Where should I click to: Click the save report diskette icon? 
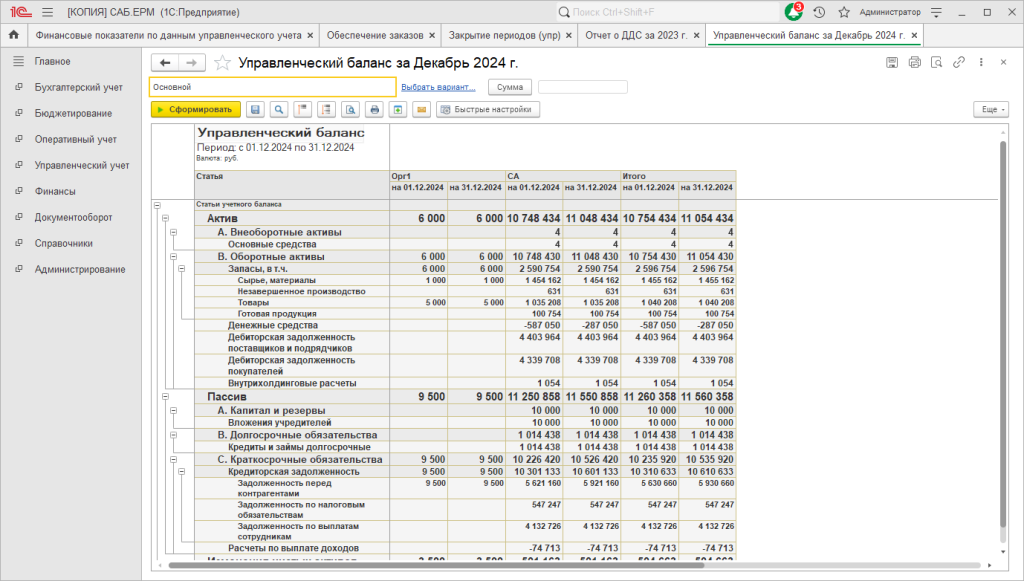[255, 110]
